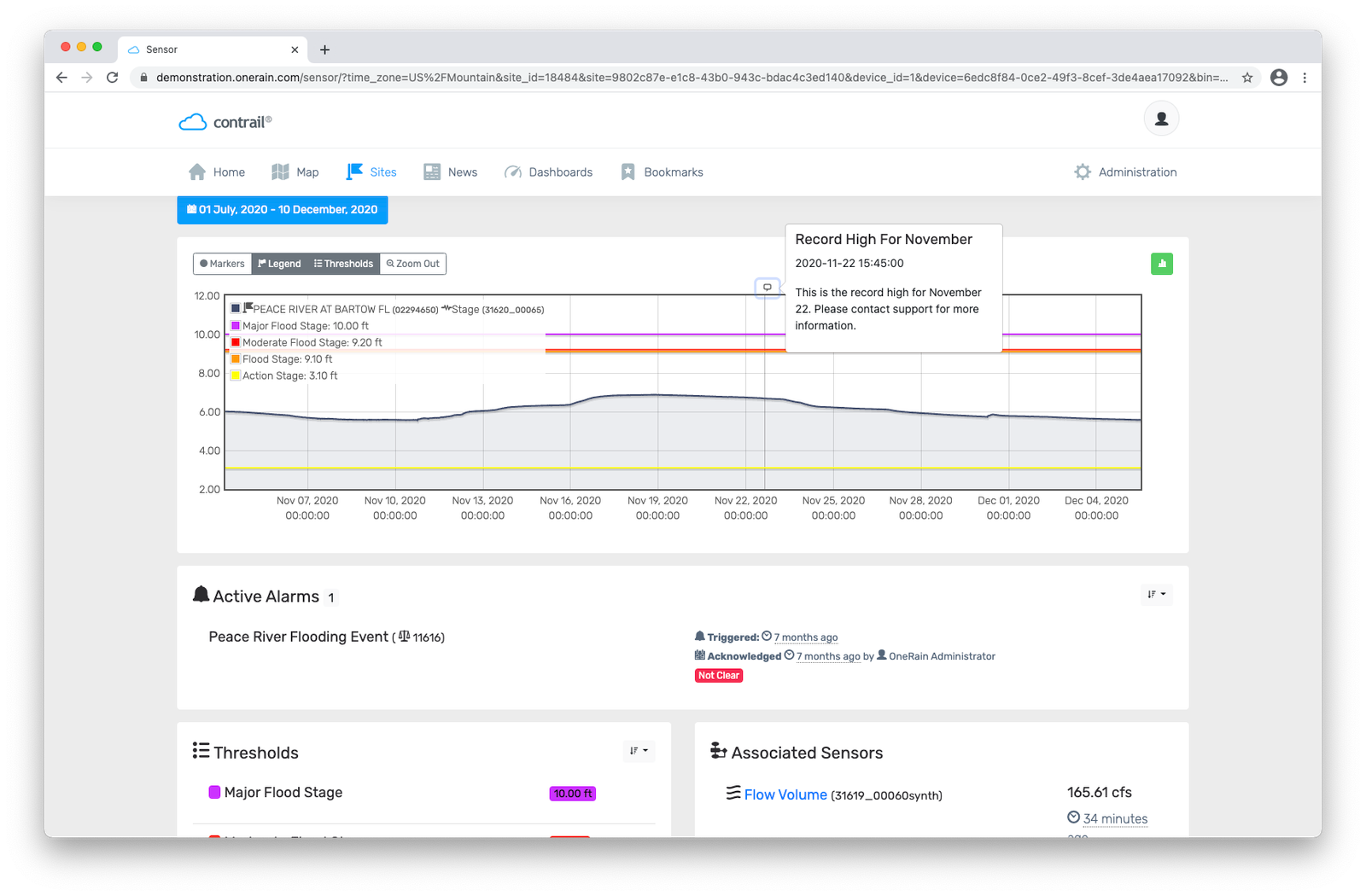The height and width of the screenshot is (896, 1366).
Task: Bookmark this page with the star icon
Action: pos(1247,78)
